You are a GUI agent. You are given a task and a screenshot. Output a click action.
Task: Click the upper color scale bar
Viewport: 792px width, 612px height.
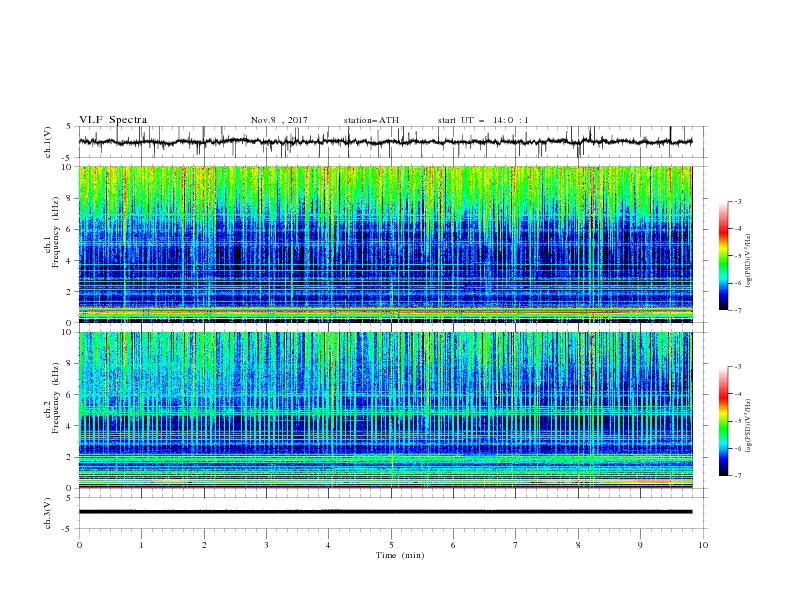(724, 256)
